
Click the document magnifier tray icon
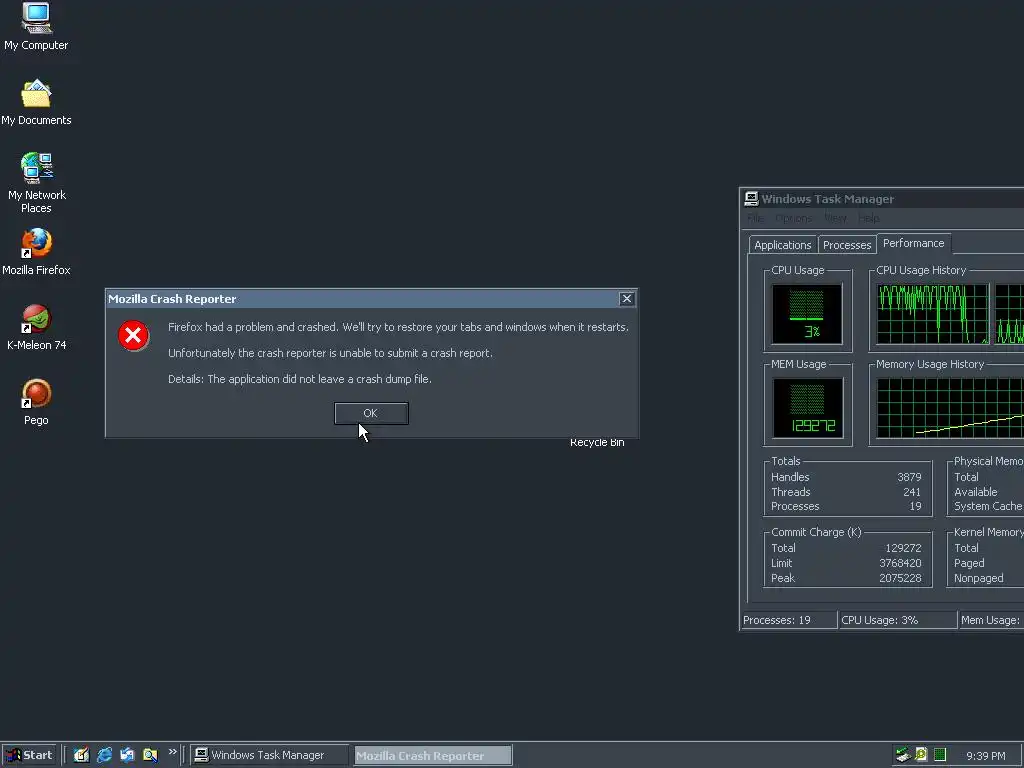[921, 755]
